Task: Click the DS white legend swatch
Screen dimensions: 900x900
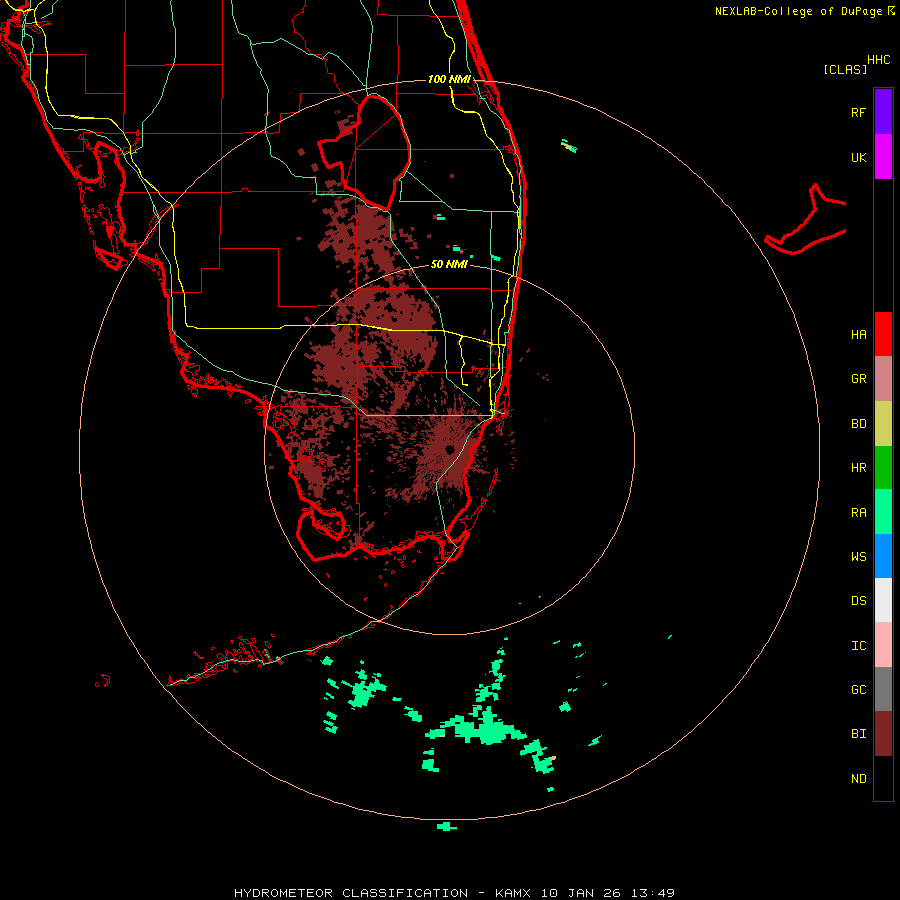Action: coord(883,600)
